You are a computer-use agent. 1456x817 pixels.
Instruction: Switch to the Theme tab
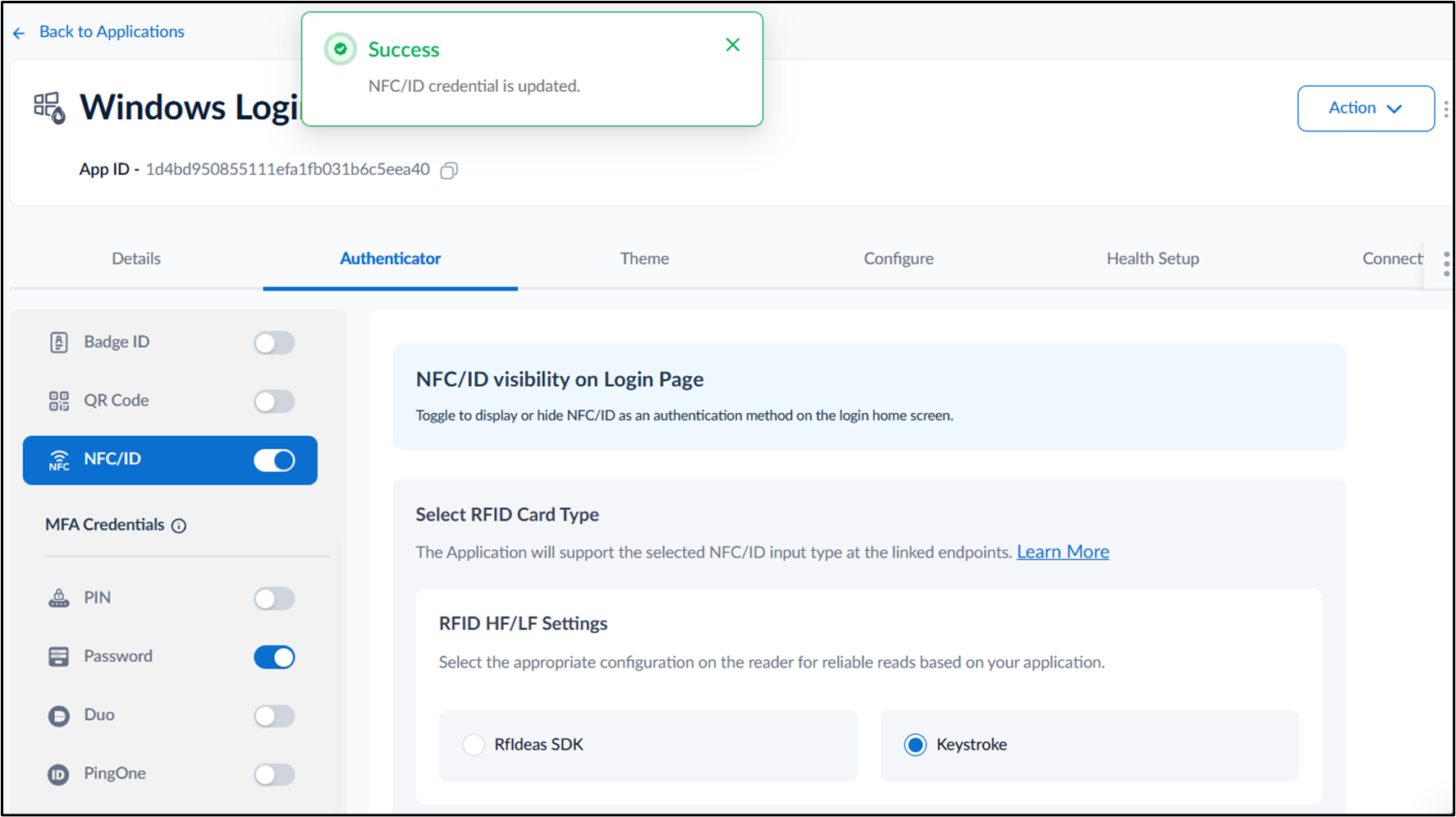[x=644, y=259]
